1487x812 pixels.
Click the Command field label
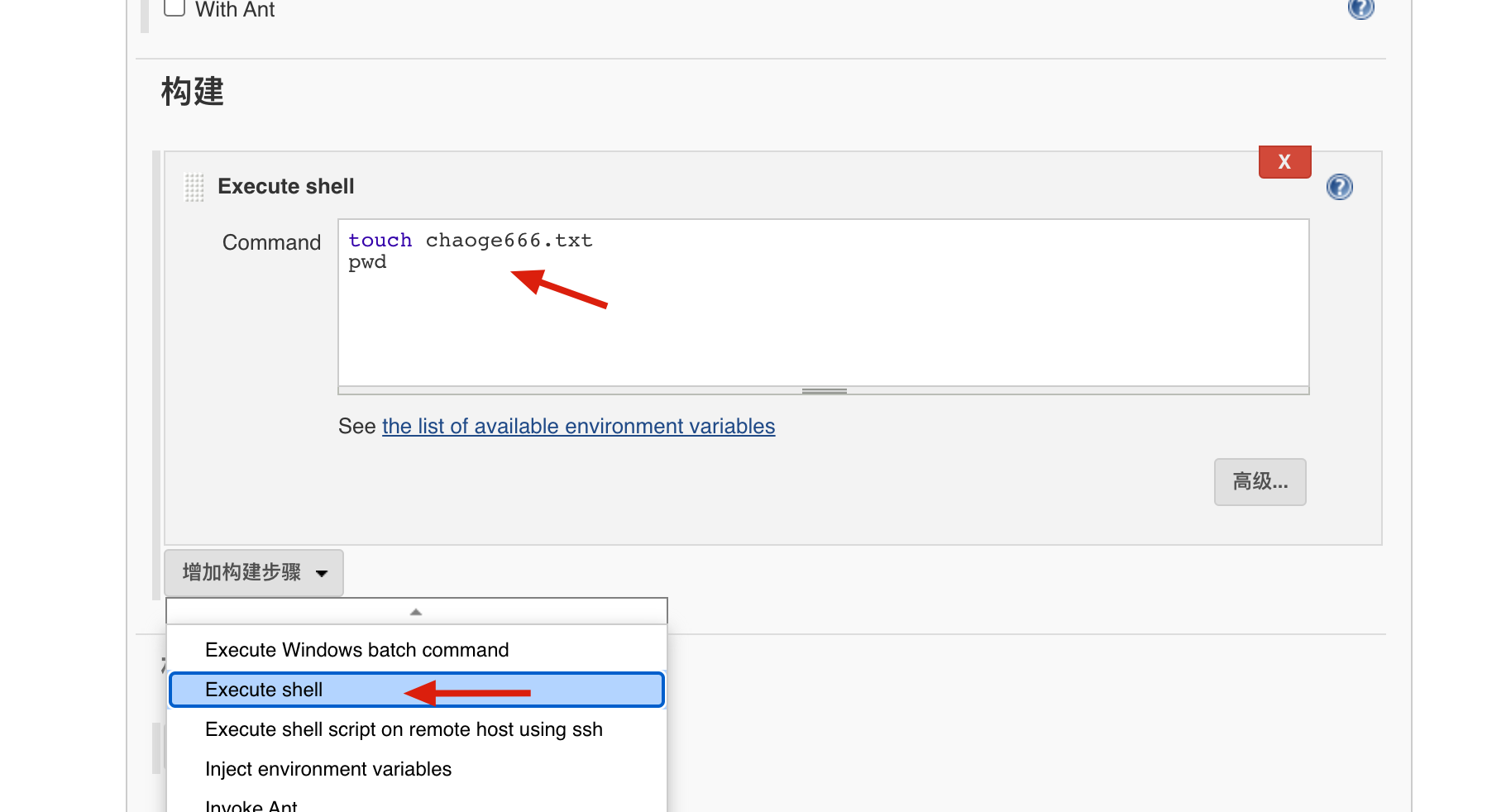[271, 242]
